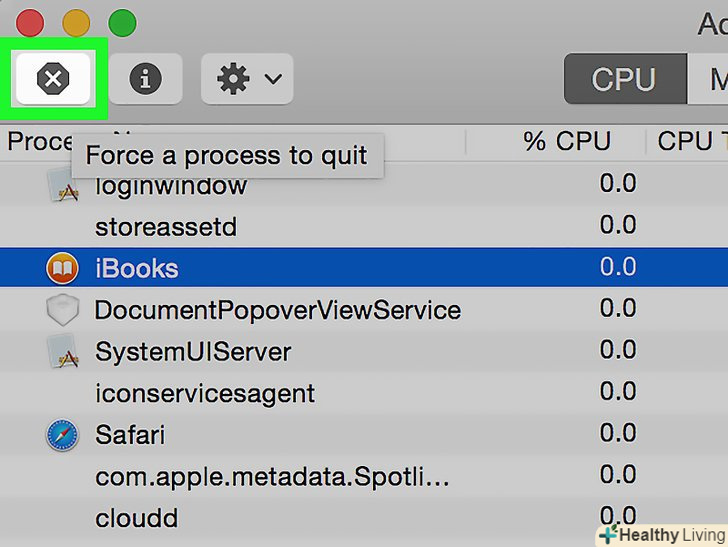Select the SystemUIServer process name
Image resolution: width=728 pixels, height=547 pixels.
(193, 352)
